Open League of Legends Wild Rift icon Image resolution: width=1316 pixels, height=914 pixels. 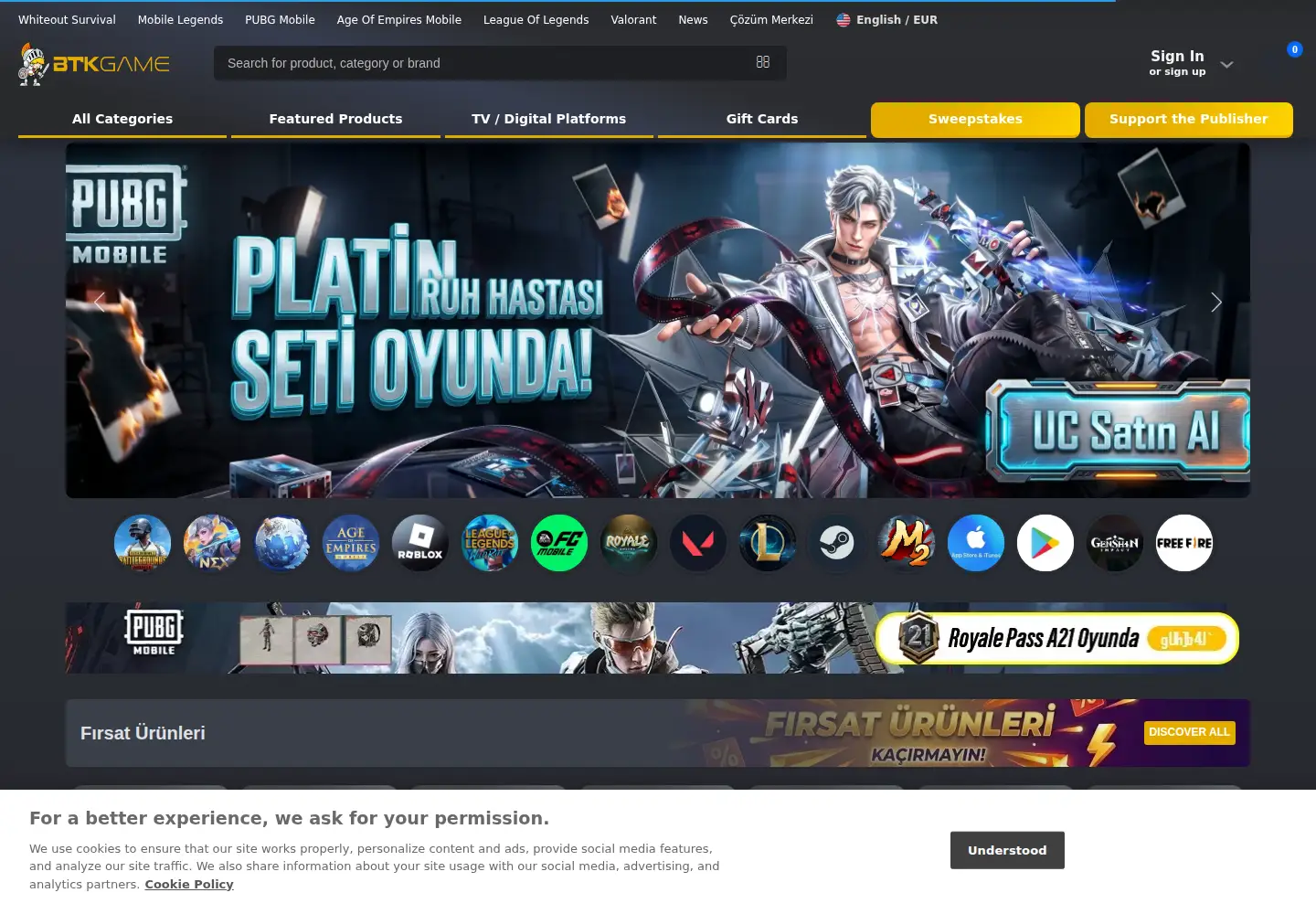click(490, 543)
